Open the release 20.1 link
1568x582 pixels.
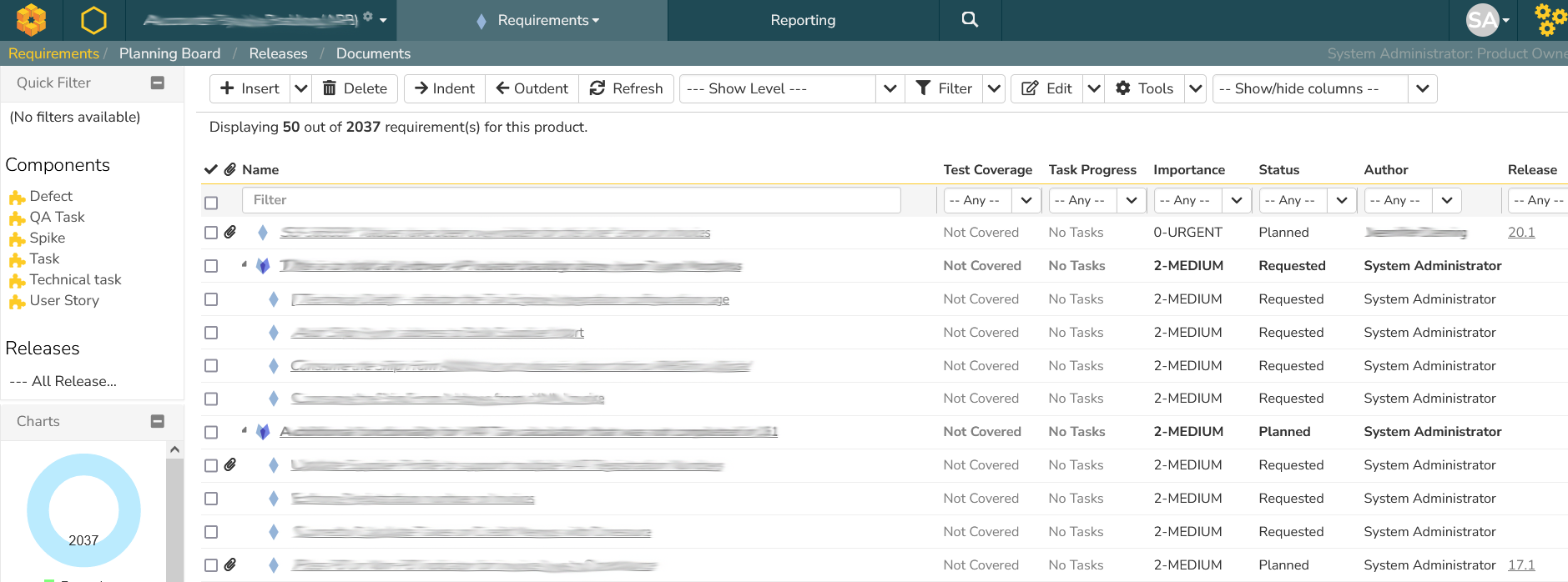click(1520, 233)
